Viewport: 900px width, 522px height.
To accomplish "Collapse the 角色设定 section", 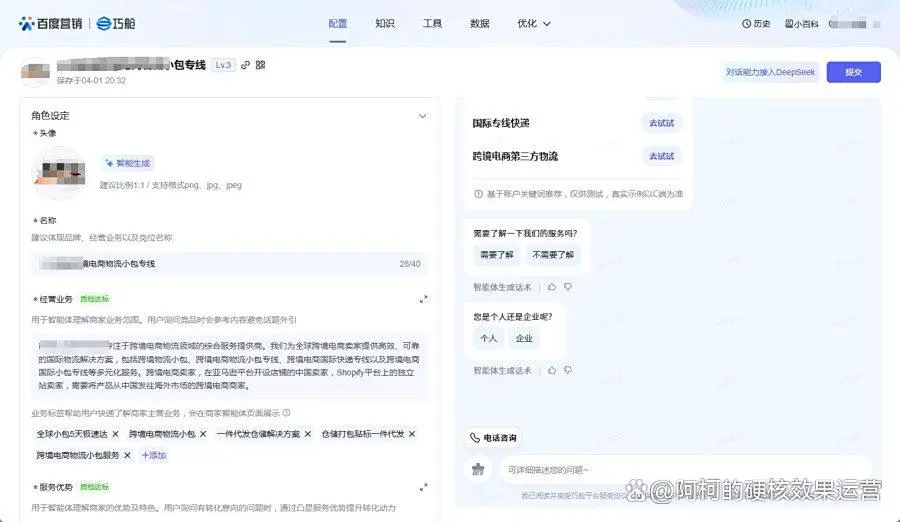I will (x=422, y=116).
